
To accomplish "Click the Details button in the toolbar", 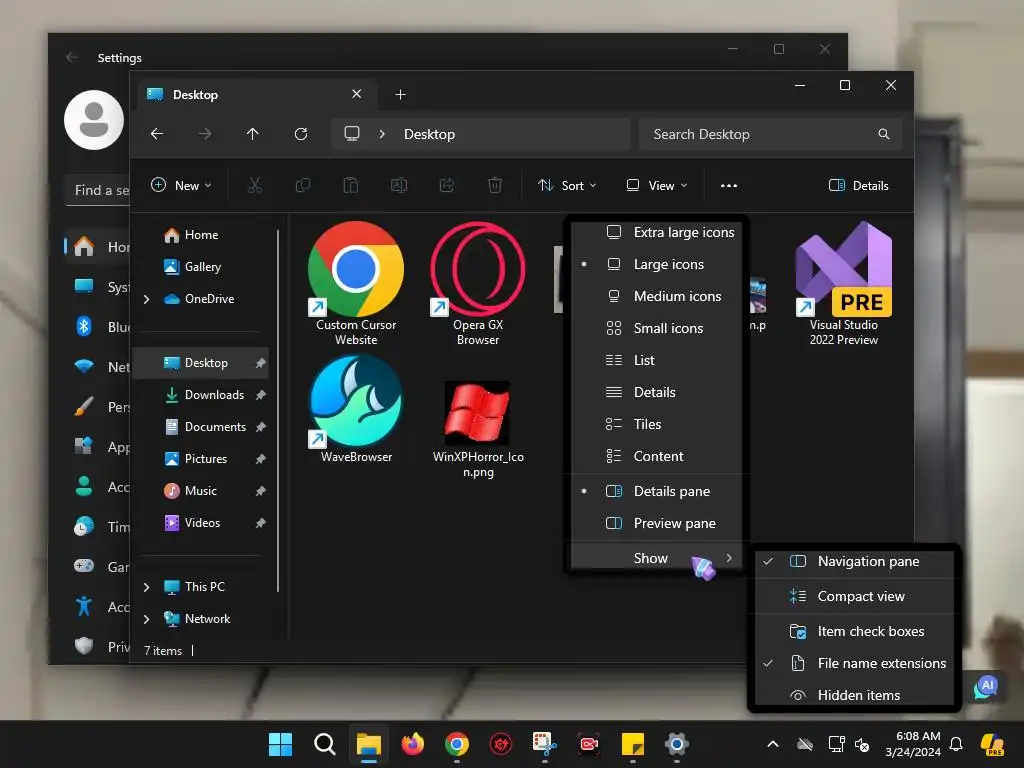I will point(859,185).
